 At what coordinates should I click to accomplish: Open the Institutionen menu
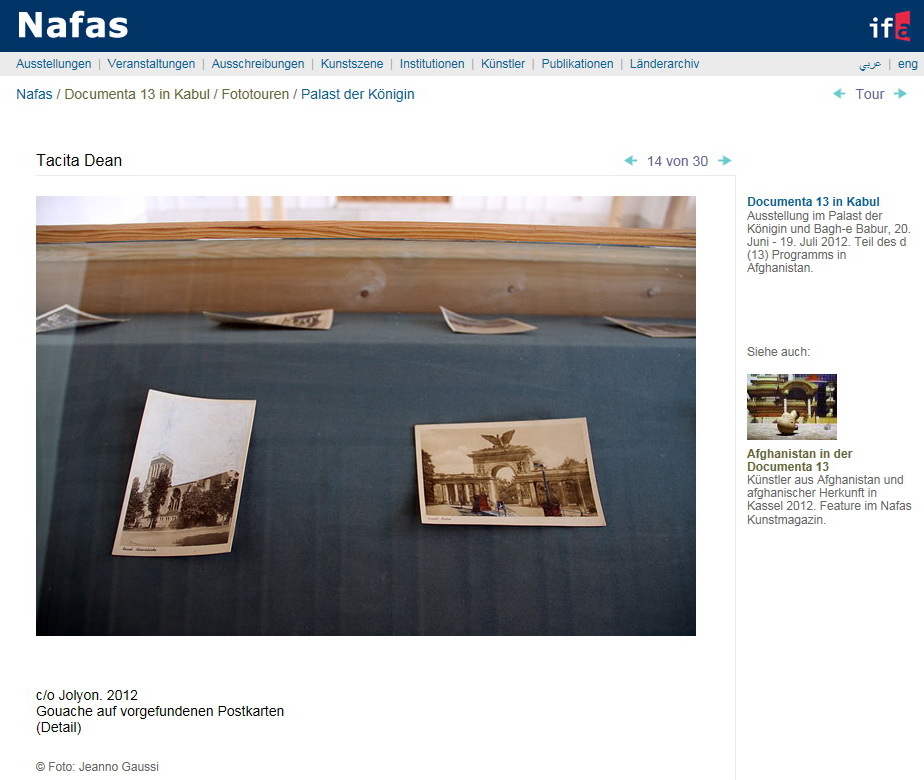click(x=432, y=64)
